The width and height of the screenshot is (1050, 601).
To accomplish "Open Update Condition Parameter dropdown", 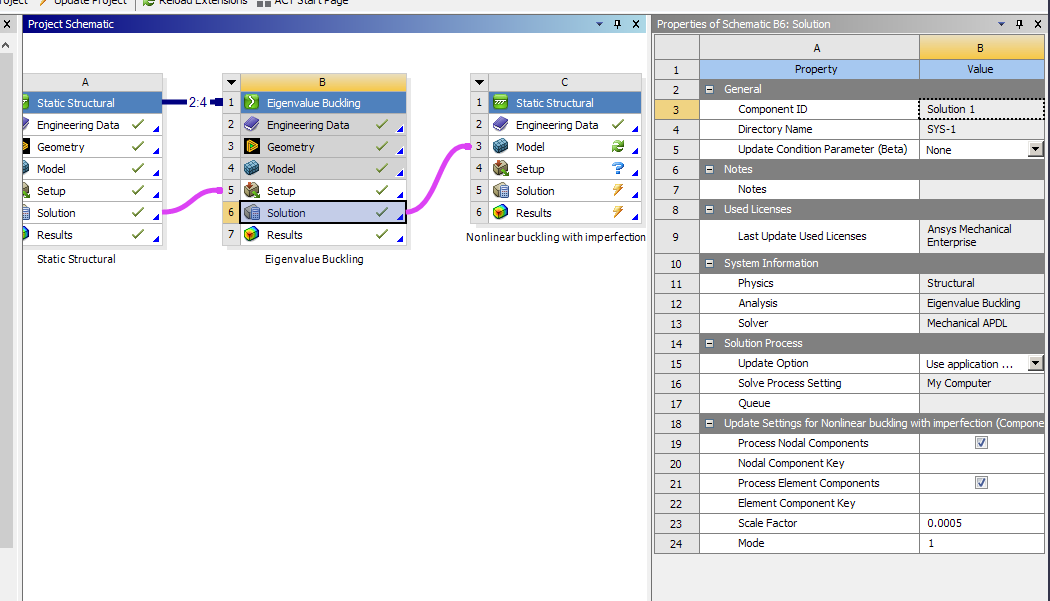I will pyautogui.click(x=1035, y=150).
